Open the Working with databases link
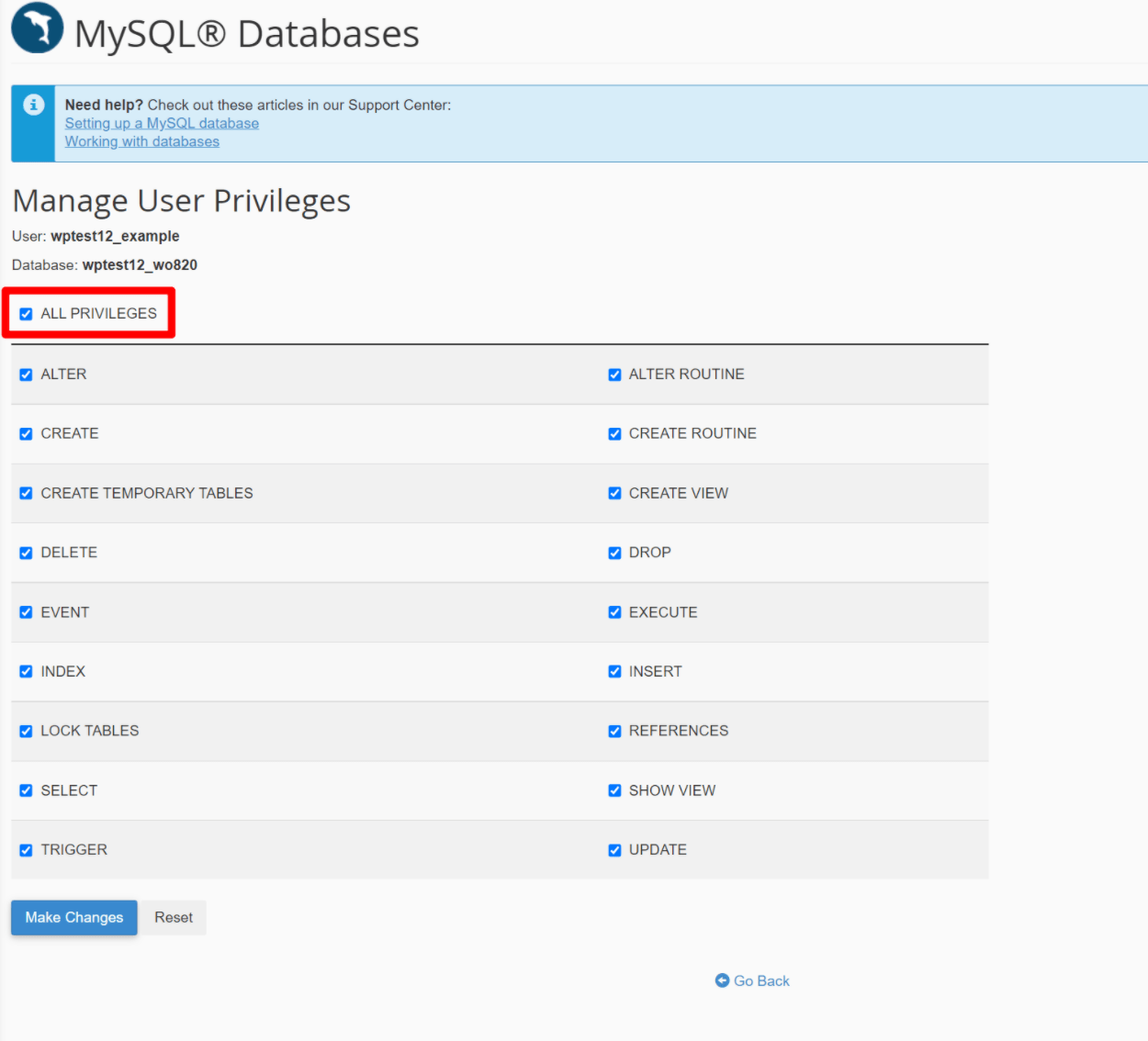Image resolution: width=1148 pixels, height=1041 pixels. click(142, 141)
